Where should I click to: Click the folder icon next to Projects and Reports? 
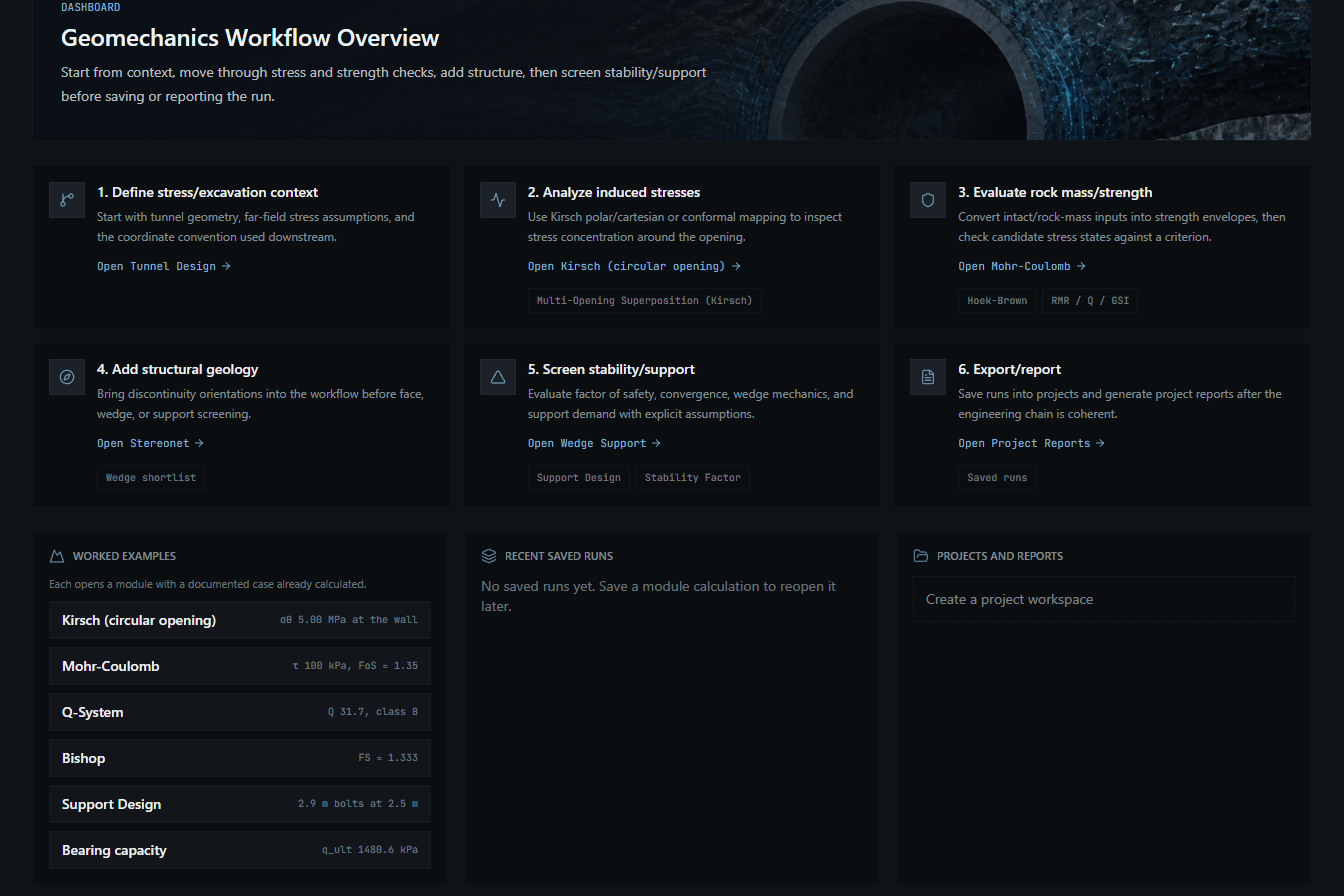point(921,556)
